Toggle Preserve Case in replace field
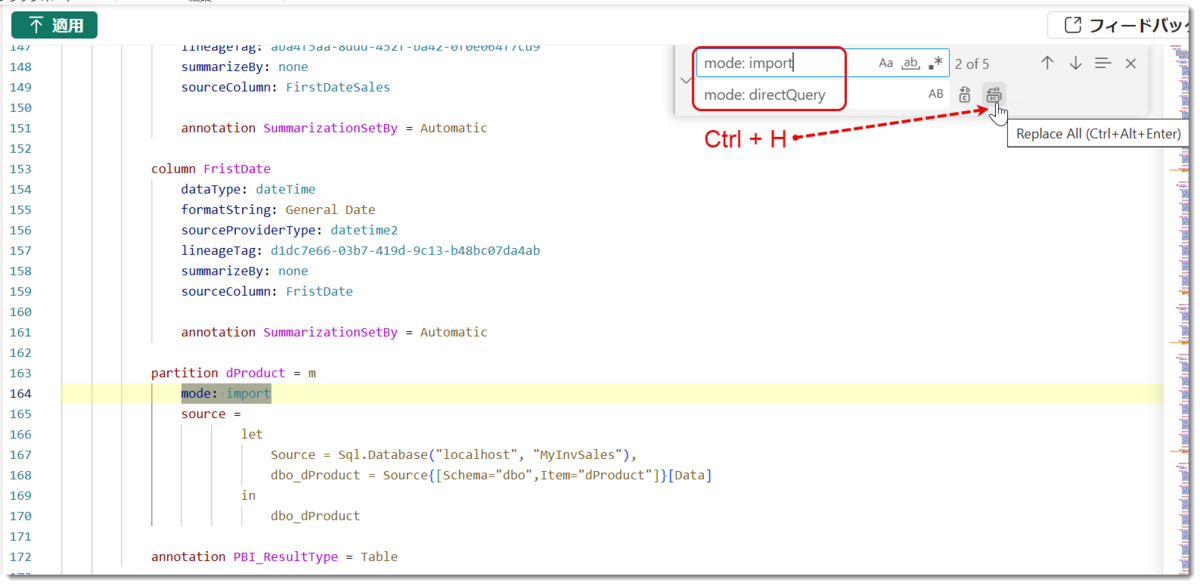 [936, 94]
